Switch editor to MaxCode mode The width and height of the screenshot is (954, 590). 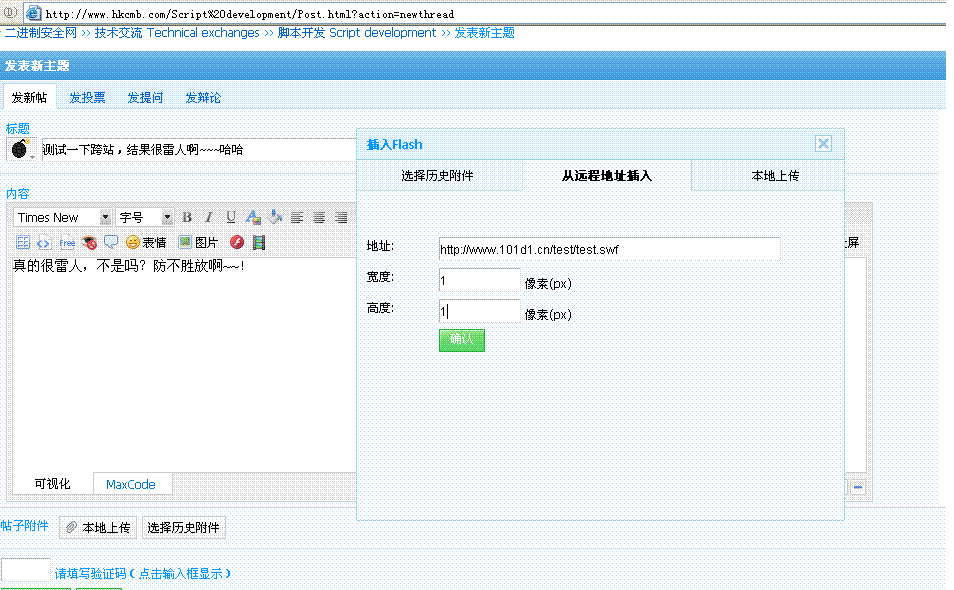coord(131,485)
